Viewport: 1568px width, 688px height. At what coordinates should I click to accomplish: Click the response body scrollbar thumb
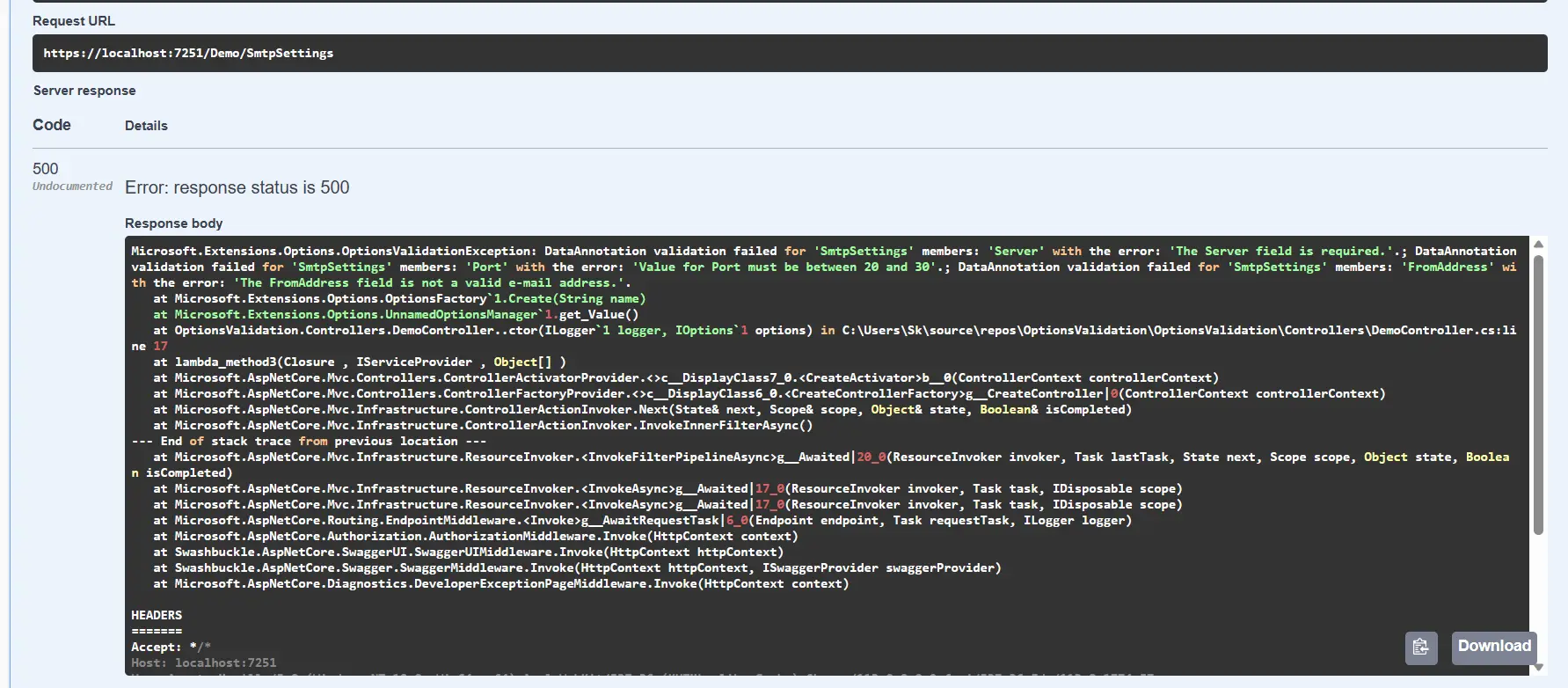coord(1538,396)
